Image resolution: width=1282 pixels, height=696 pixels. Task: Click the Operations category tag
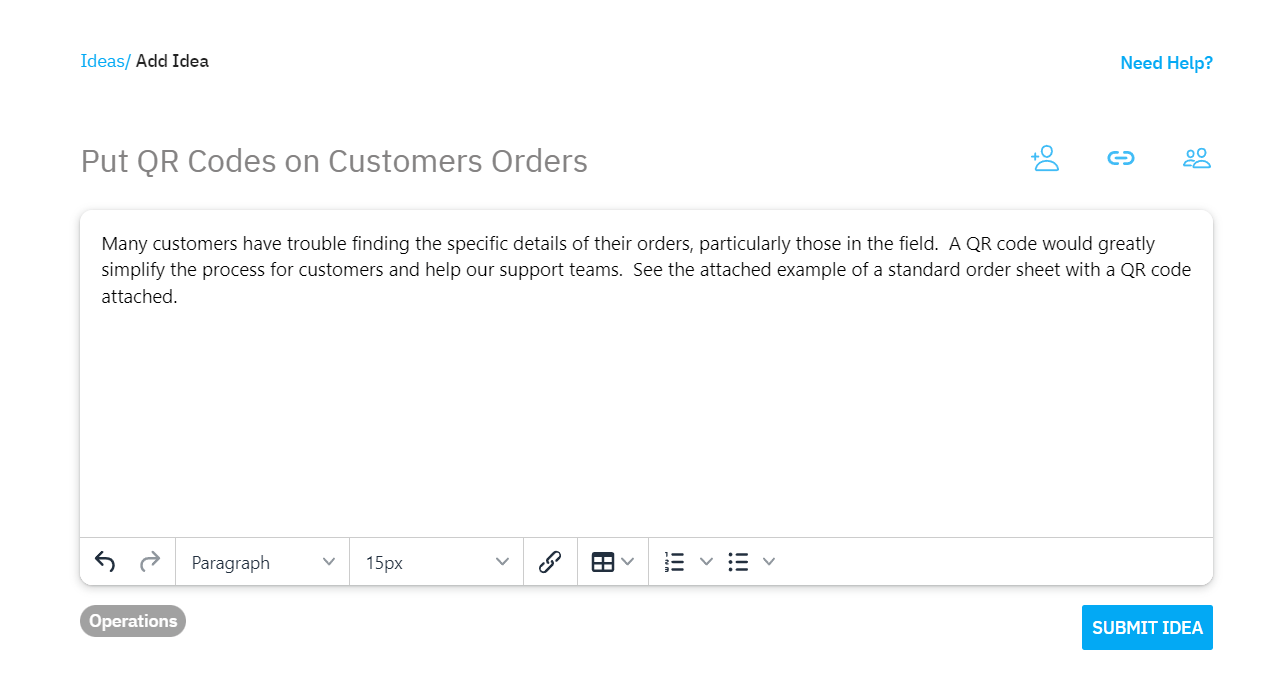pyautogui.click(x=133, y=621)
